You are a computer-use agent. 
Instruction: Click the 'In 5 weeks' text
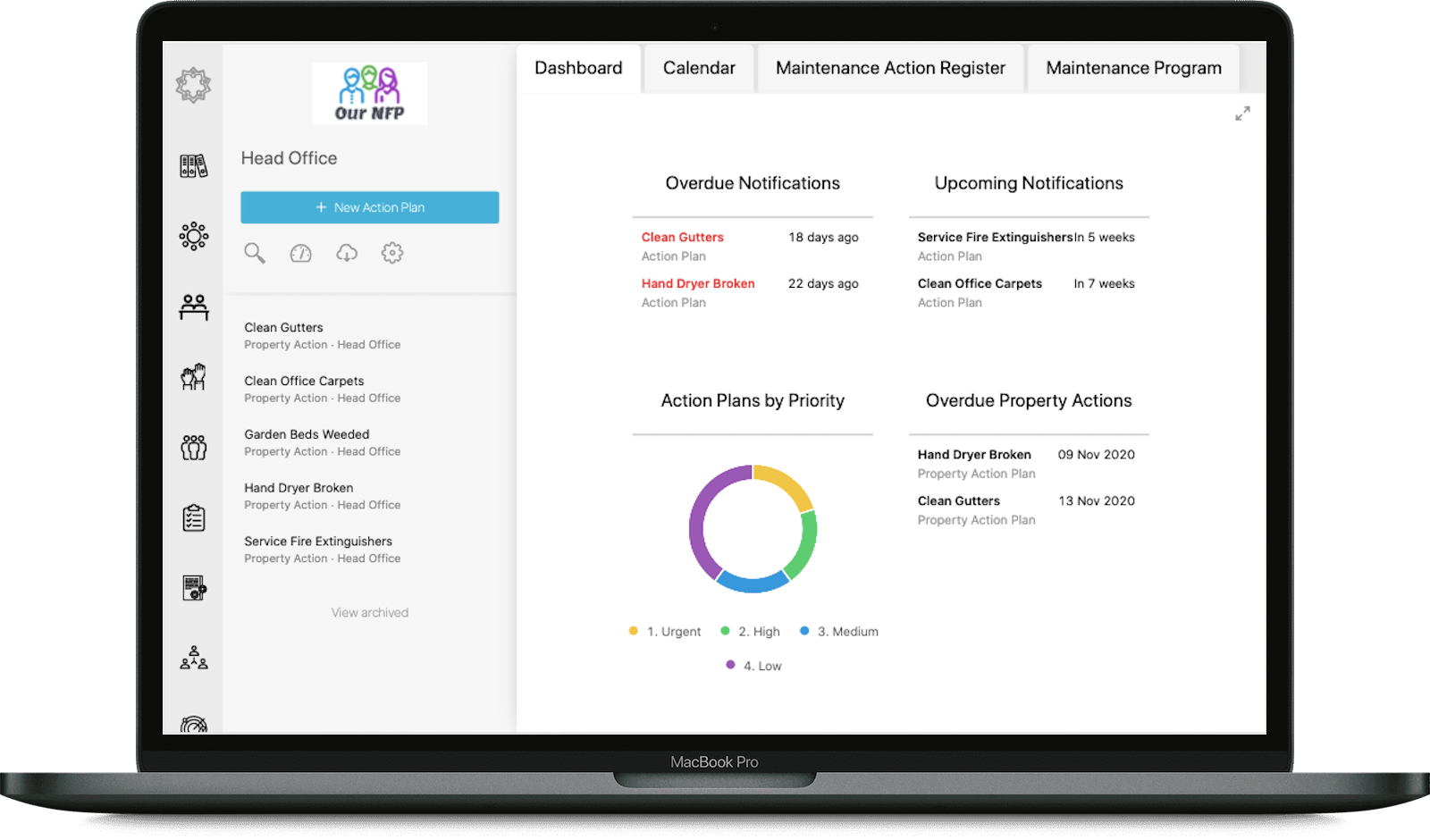click(x=1105, y=237)
